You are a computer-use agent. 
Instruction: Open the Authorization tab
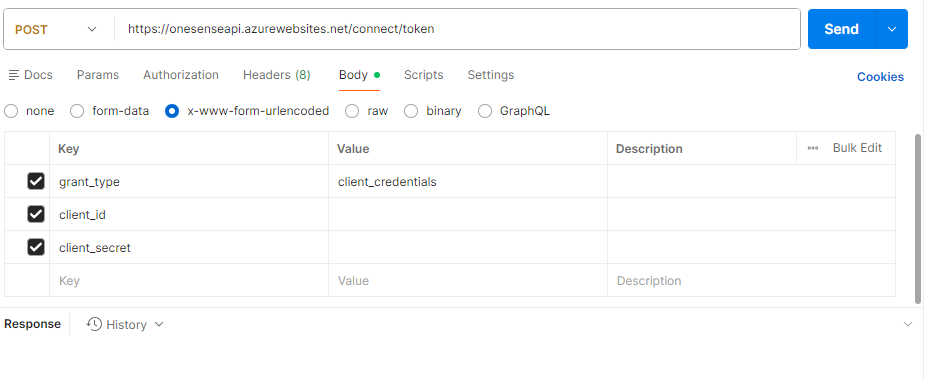181,75
